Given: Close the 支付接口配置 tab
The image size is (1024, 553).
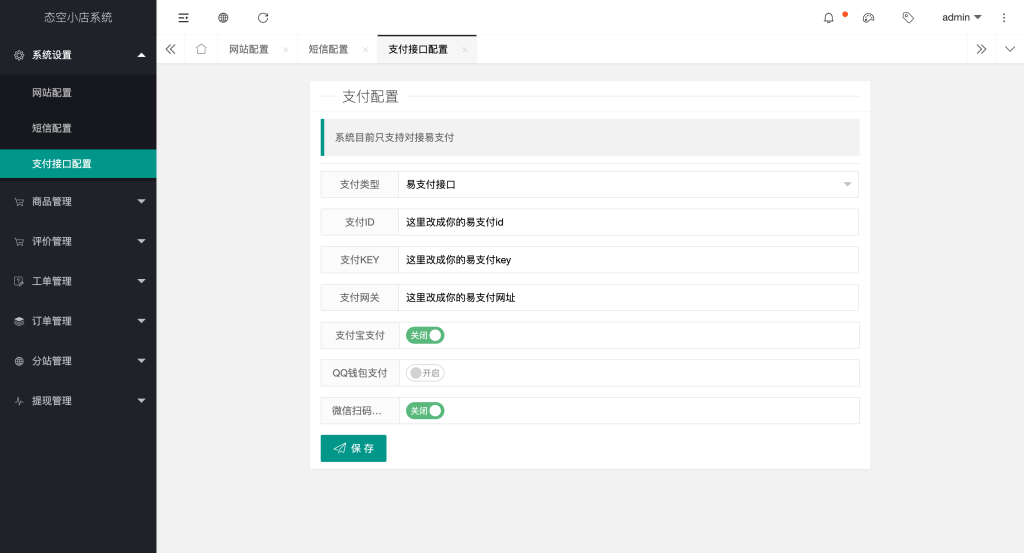Looking at the screenshot, I should click(464, 50).
